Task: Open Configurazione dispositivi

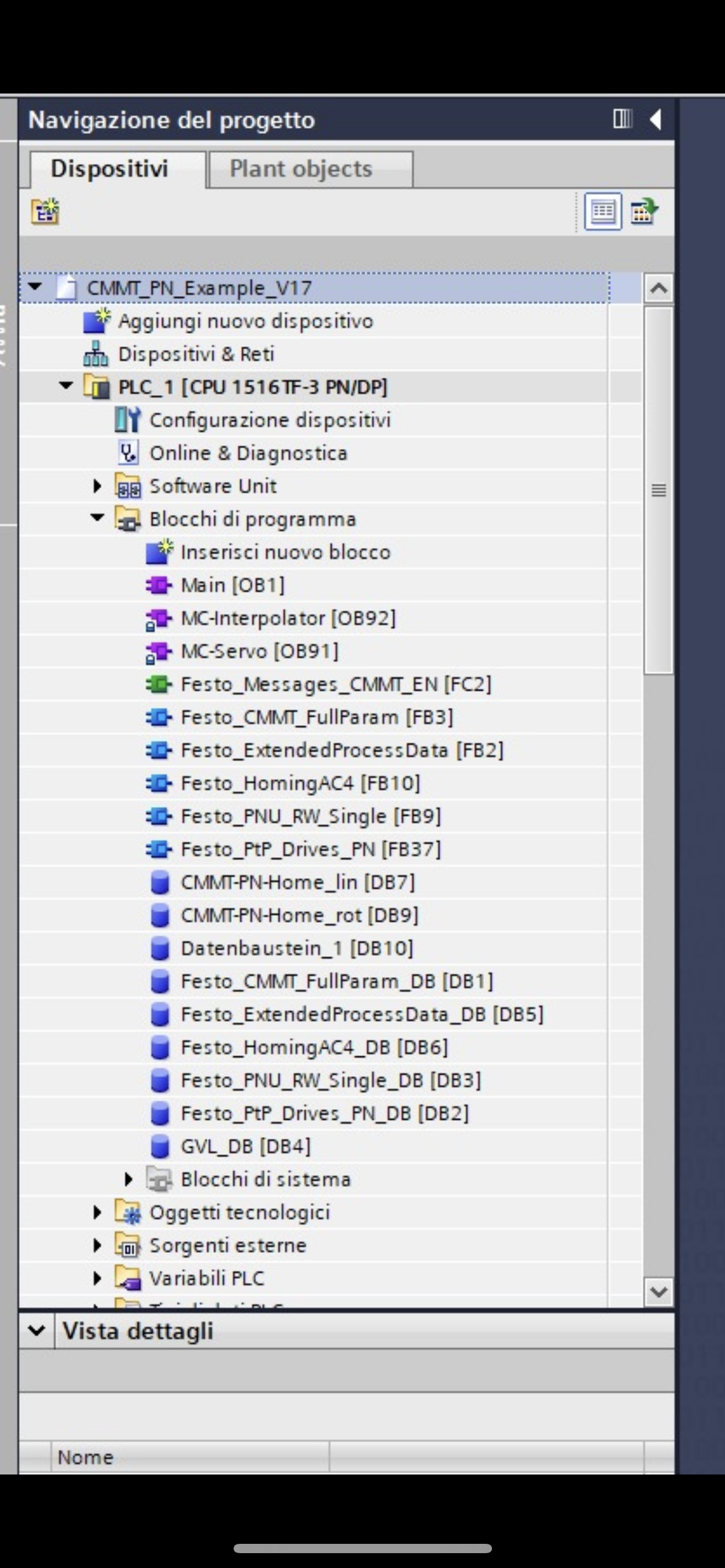Action: [x=270, y=420]
